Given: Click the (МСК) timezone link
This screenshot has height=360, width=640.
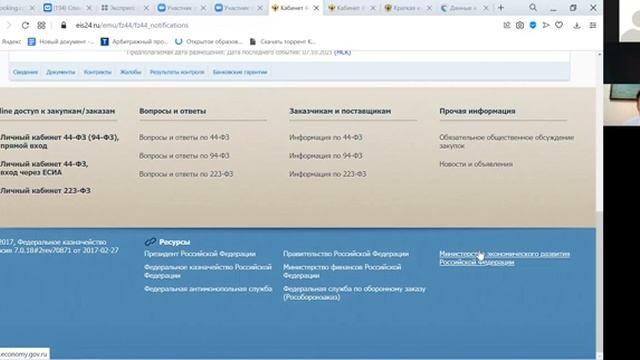Looking at the screenshot, I should click(x=342, y=52).
